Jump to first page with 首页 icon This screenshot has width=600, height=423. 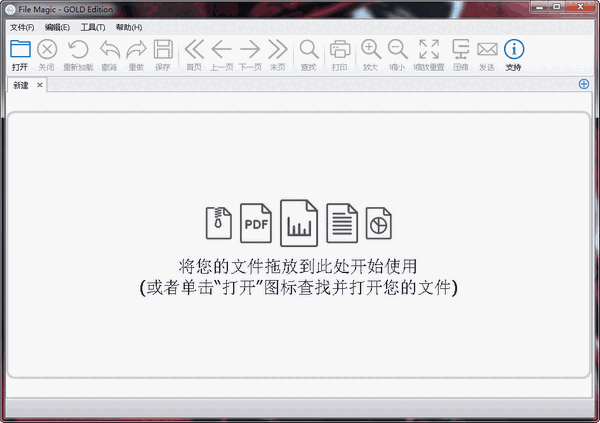[194, 49]
